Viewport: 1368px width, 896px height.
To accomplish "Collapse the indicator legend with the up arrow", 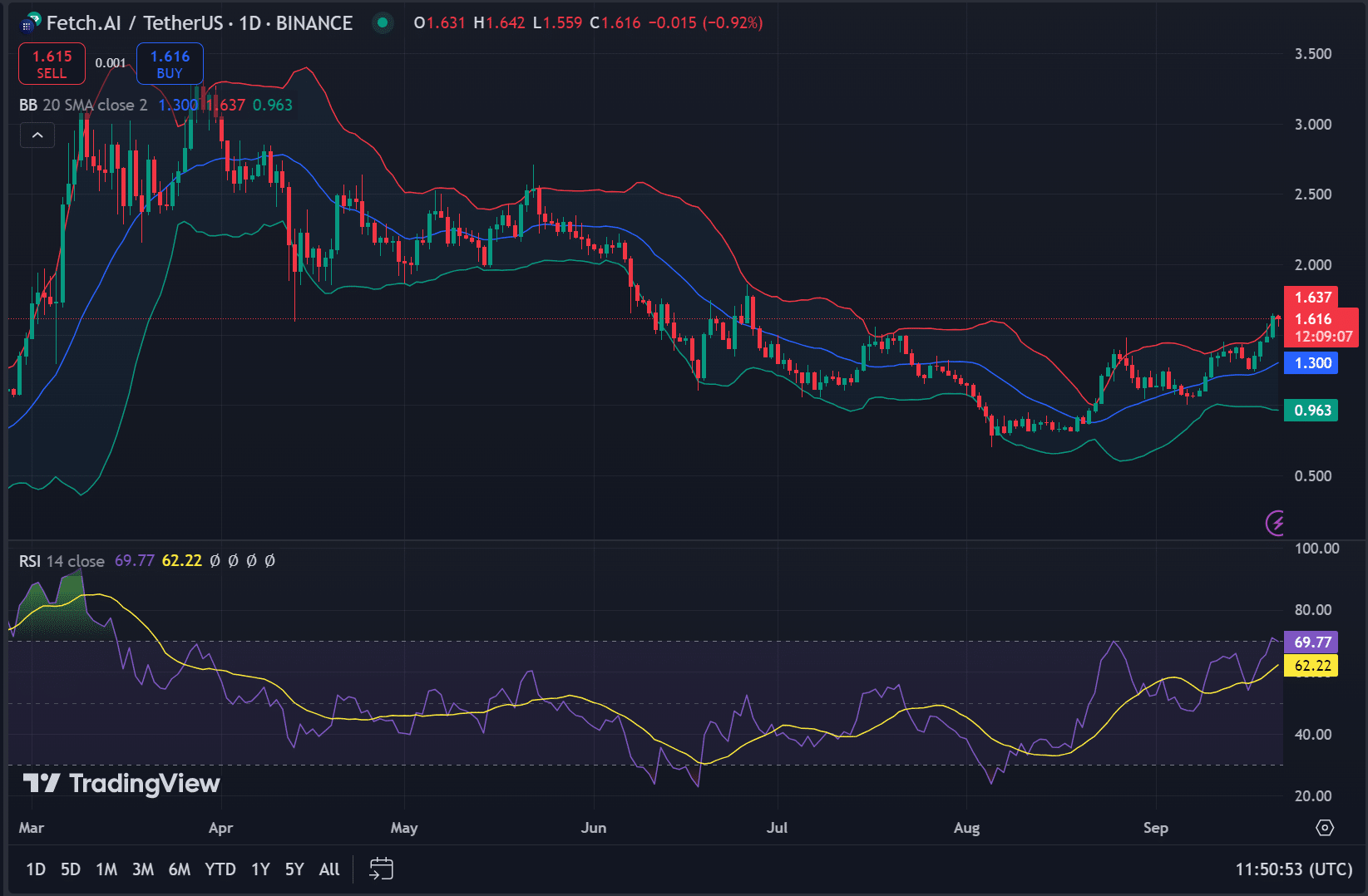I will click(x=37, y=135).
